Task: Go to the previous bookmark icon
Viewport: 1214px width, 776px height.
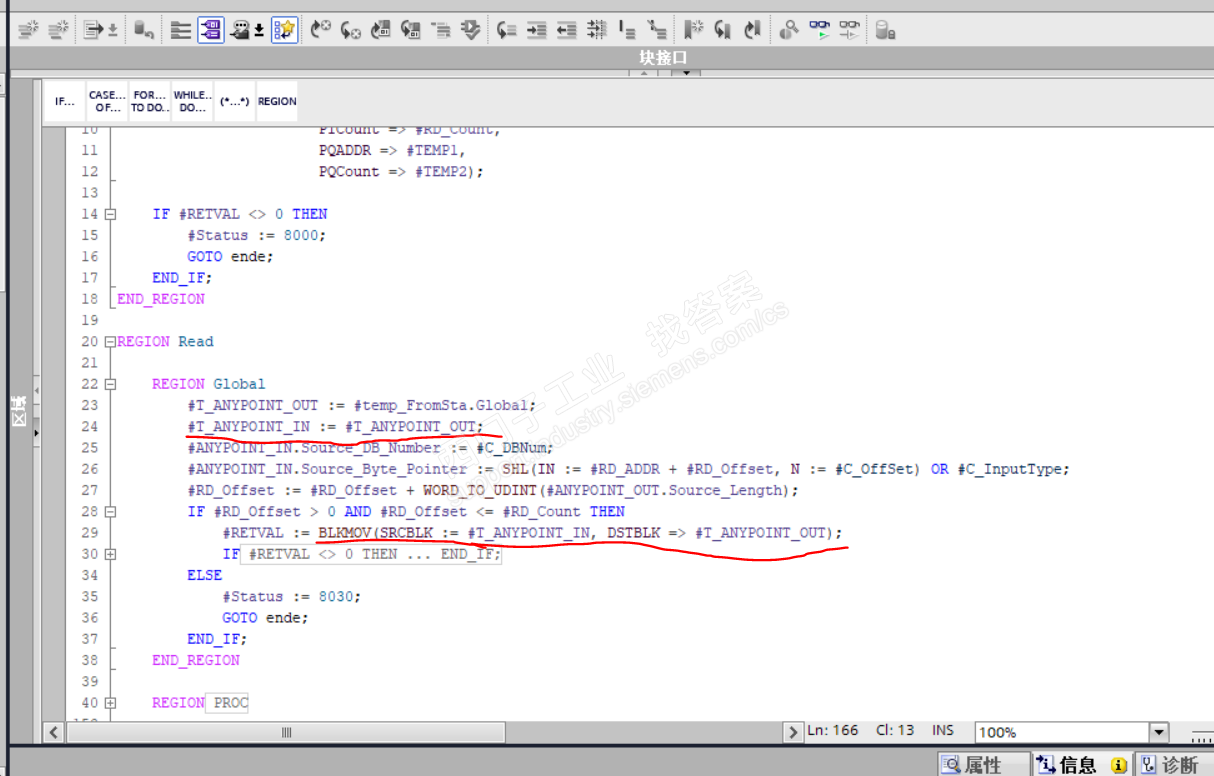Action: tap(753, 30)
